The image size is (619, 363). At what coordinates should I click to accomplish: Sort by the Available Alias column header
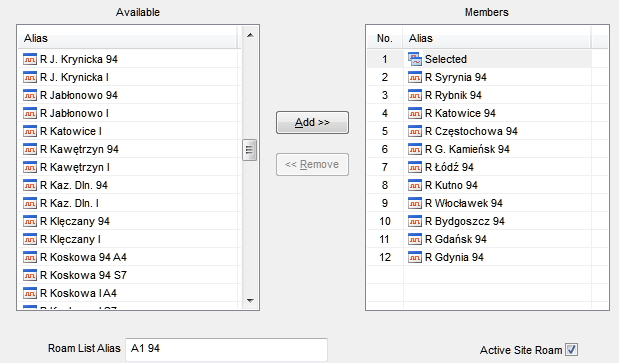(x=128, y=38)
